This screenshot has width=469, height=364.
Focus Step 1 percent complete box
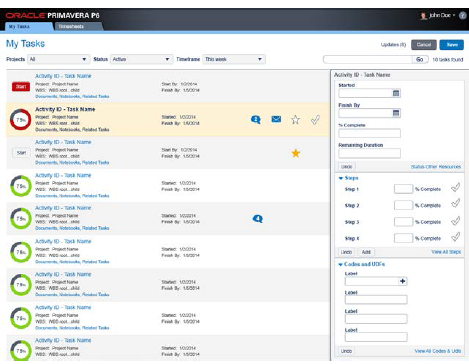click(403, 189)
